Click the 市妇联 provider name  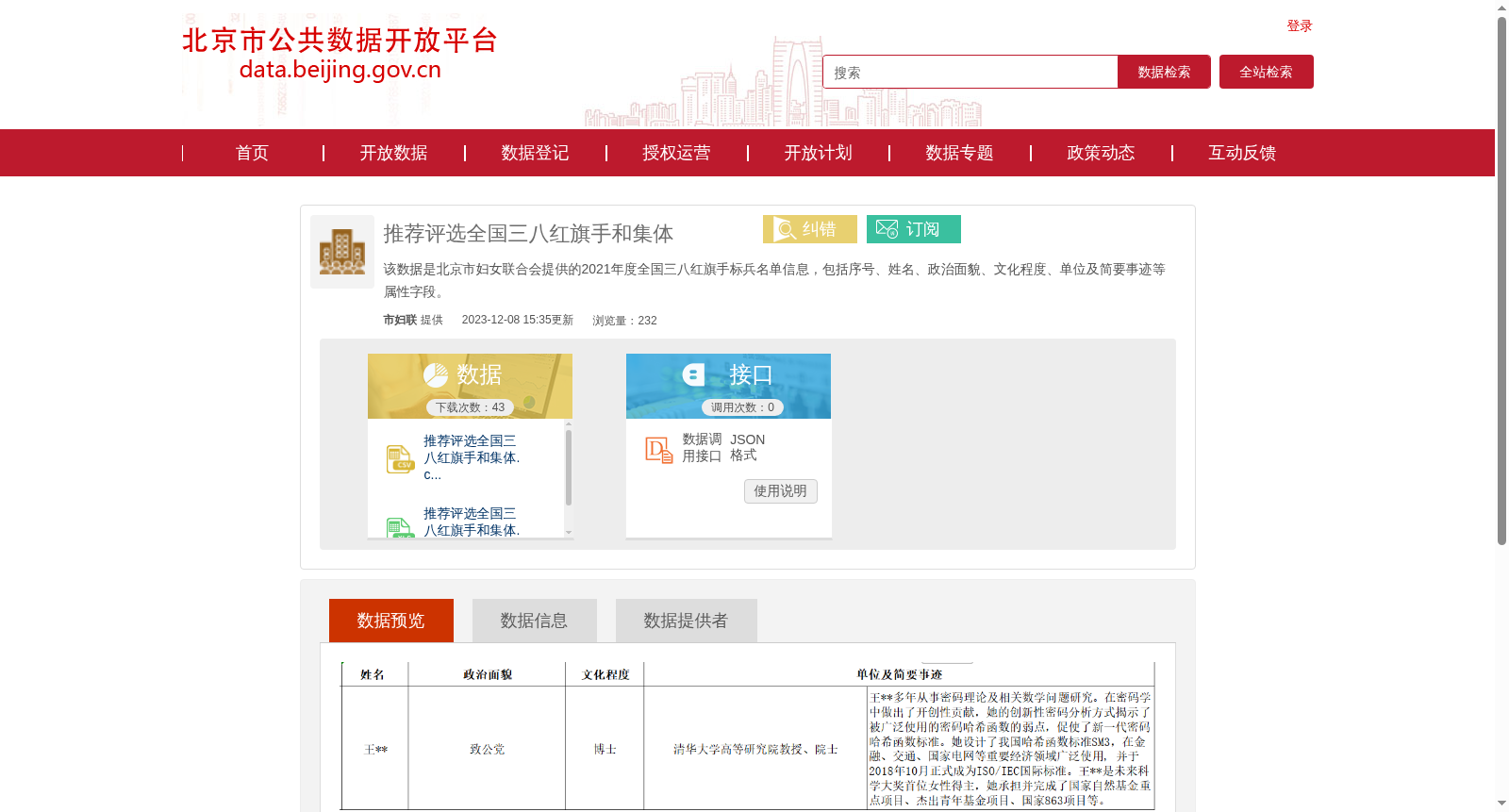(400, 321)
